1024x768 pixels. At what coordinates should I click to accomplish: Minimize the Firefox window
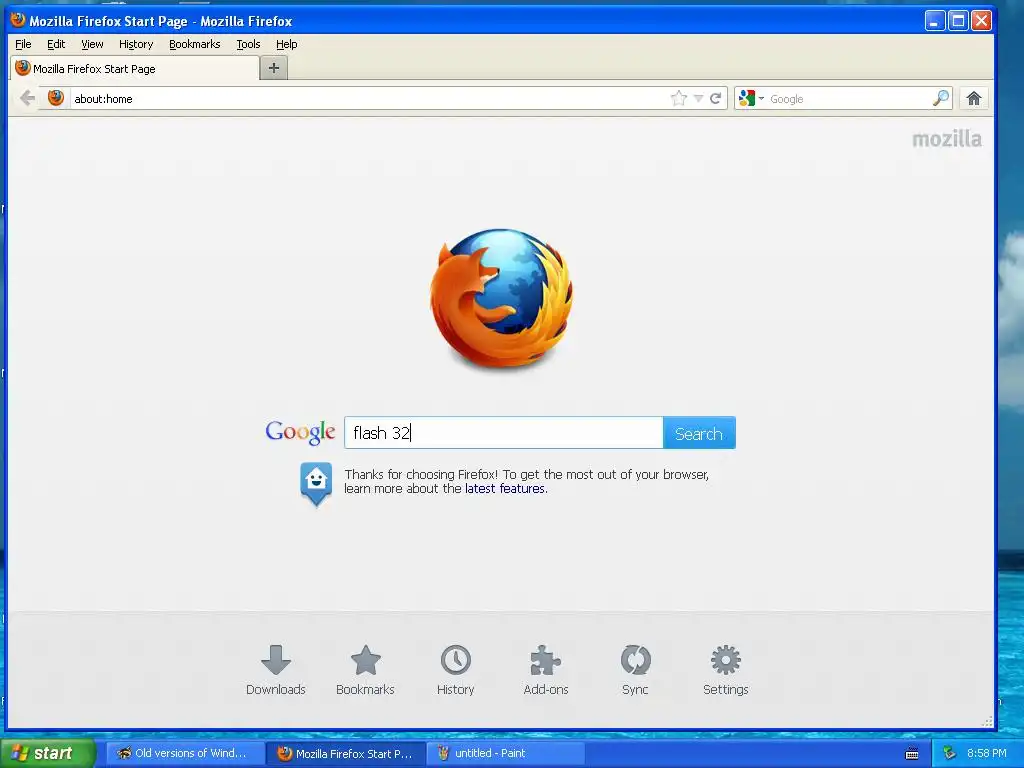tap(935, 21)
